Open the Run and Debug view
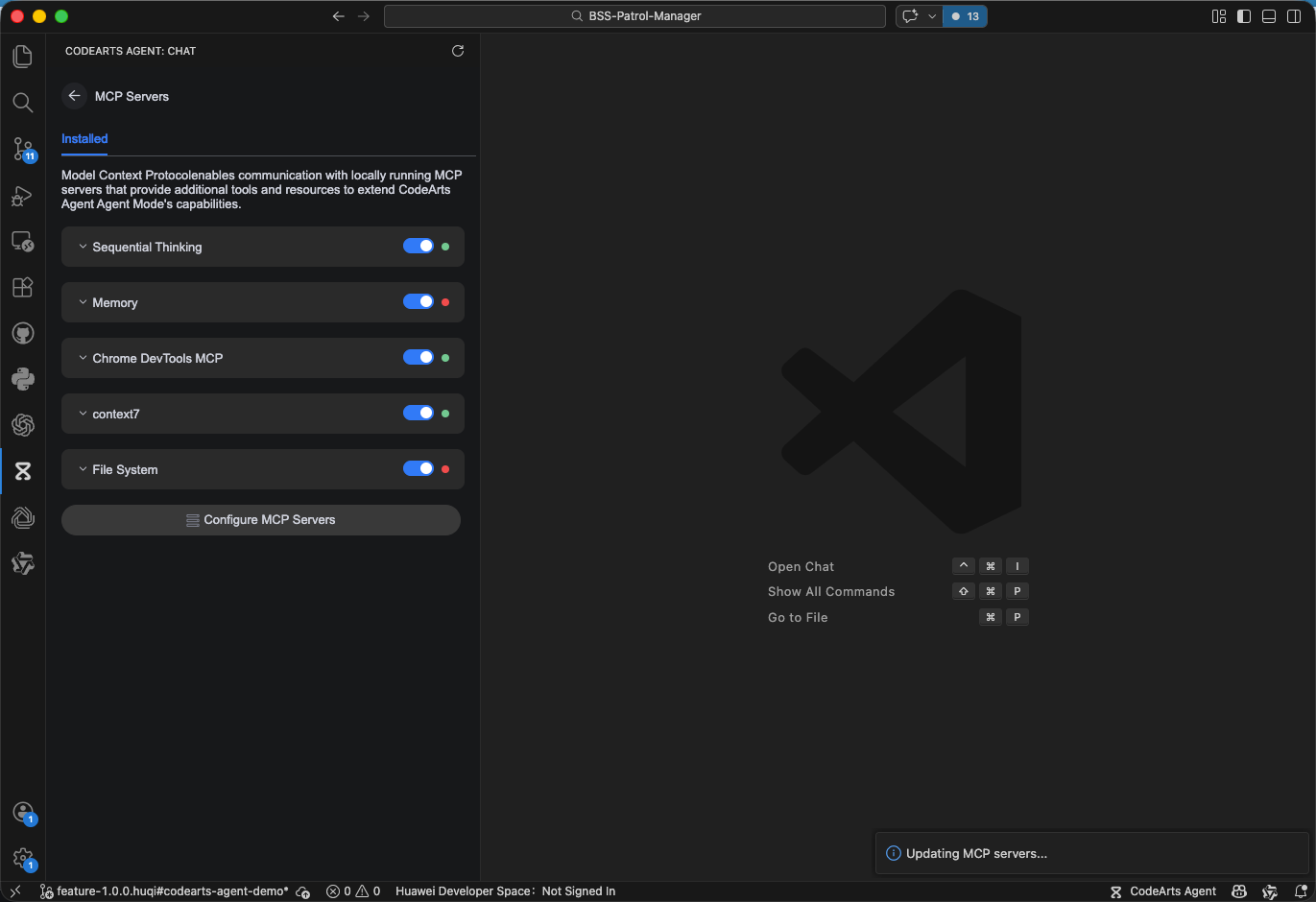1316x902 pixels. [23, 196]
